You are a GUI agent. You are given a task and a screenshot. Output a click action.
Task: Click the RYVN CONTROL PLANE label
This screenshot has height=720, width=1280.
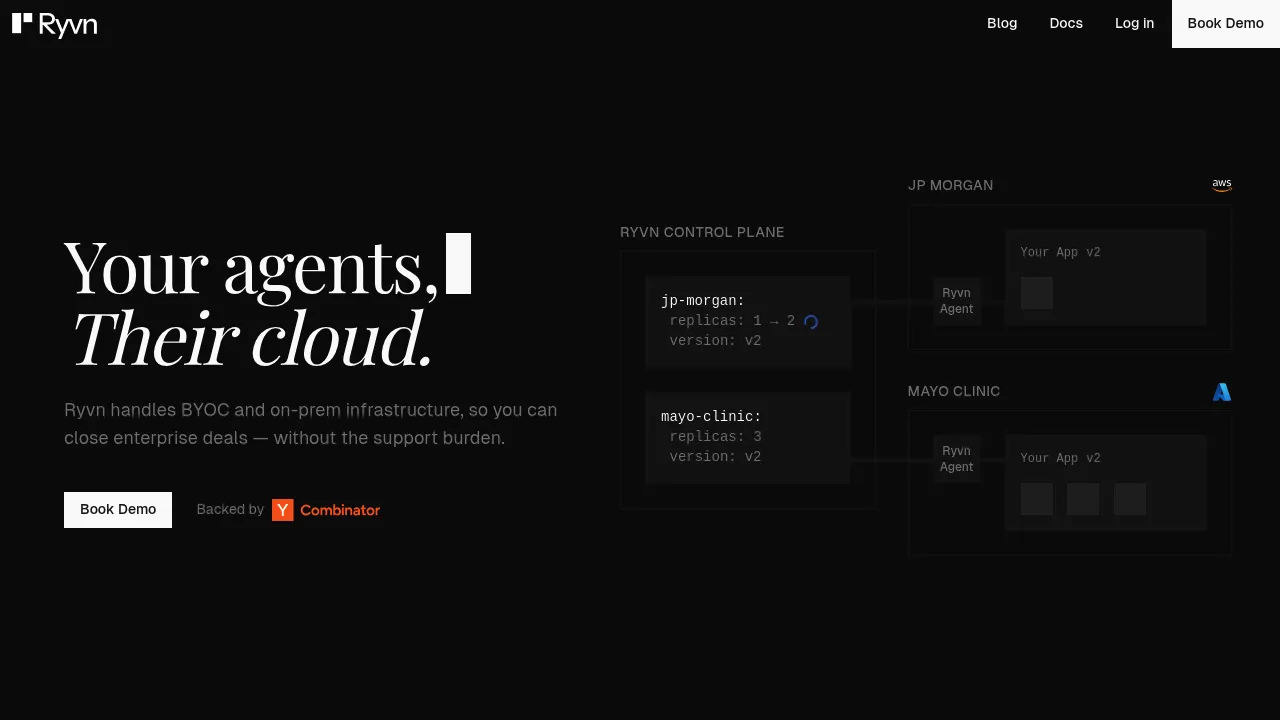click(702, 232)
